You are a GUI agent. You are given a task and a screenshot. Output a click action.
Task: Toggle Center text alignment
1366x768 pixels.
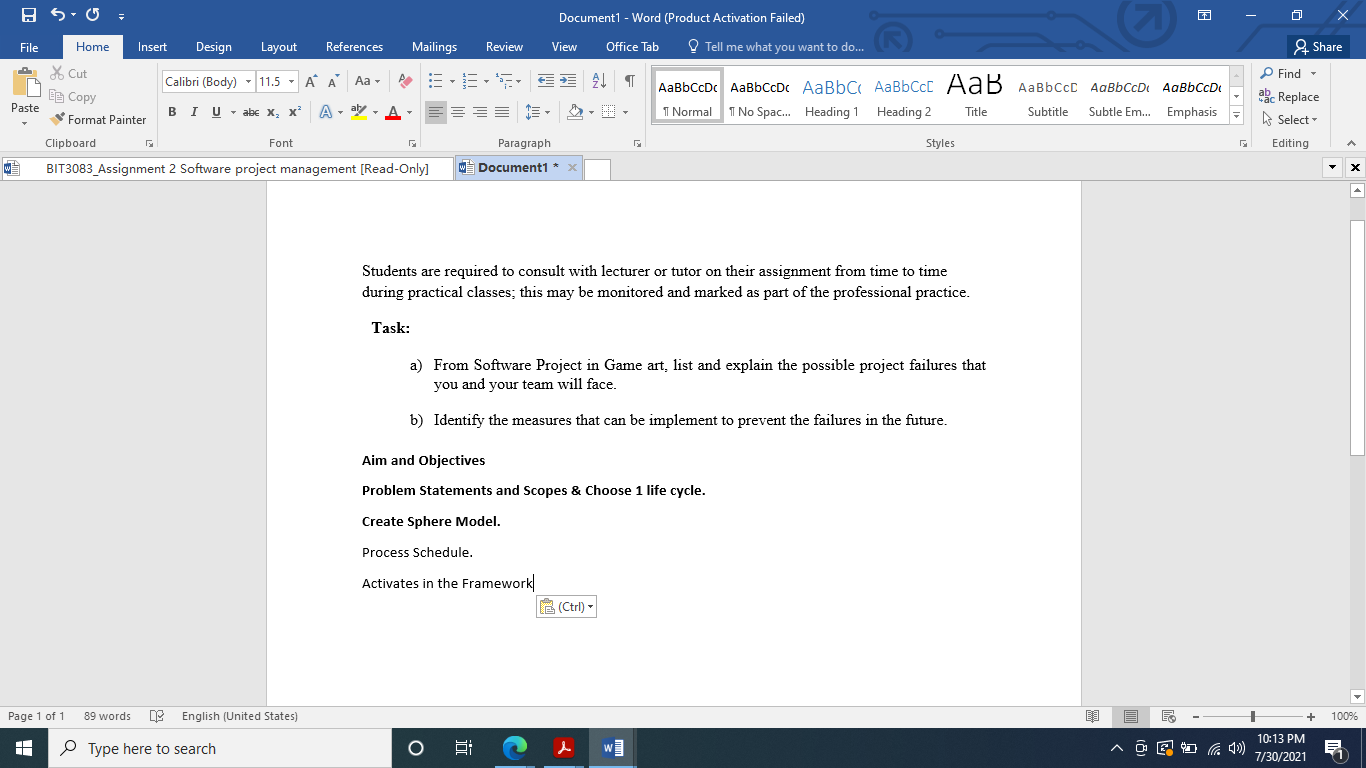[x=458, y=112]
